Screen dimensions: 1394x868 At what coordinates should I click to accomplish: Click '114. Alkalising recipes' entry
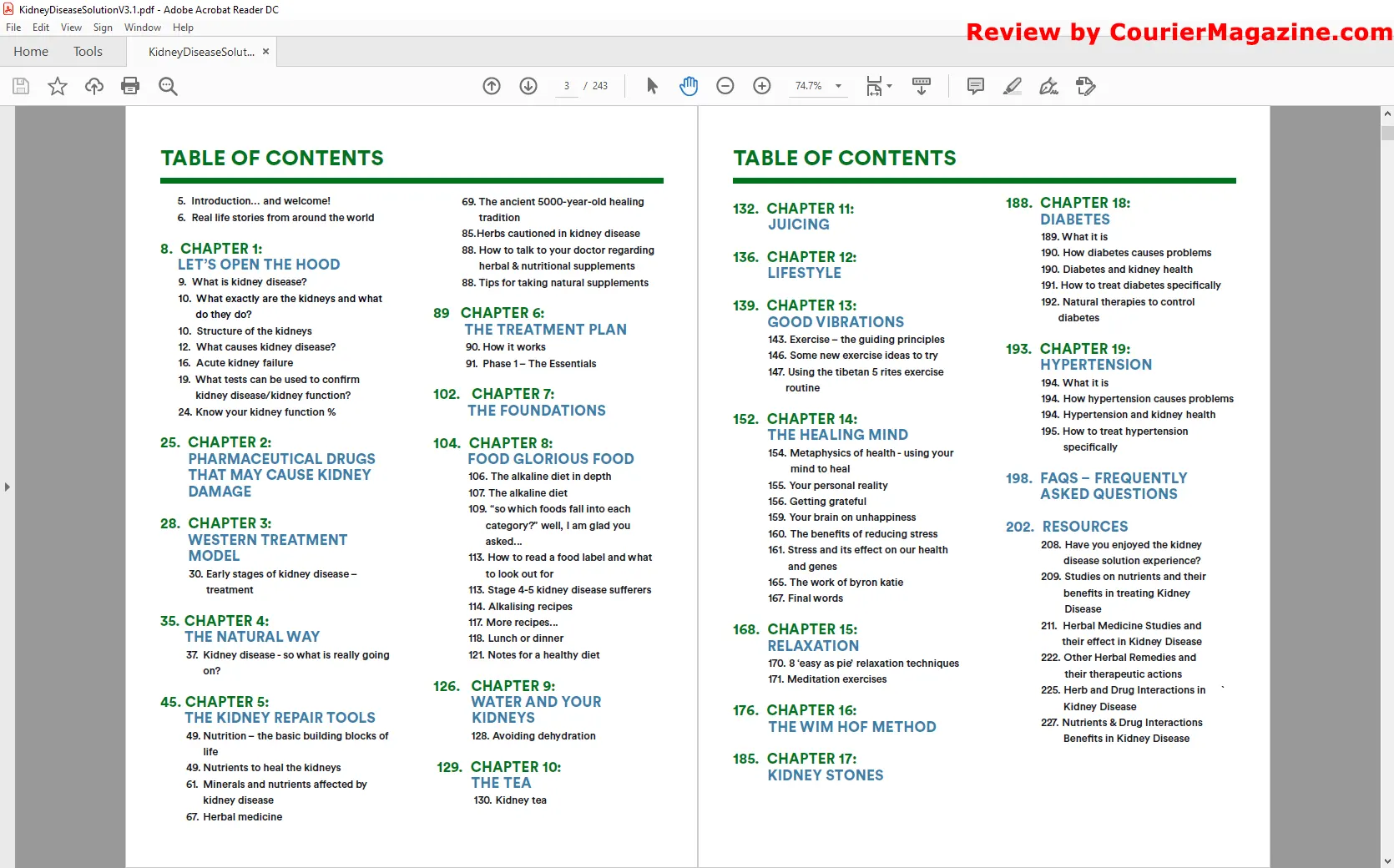point(520,607)
